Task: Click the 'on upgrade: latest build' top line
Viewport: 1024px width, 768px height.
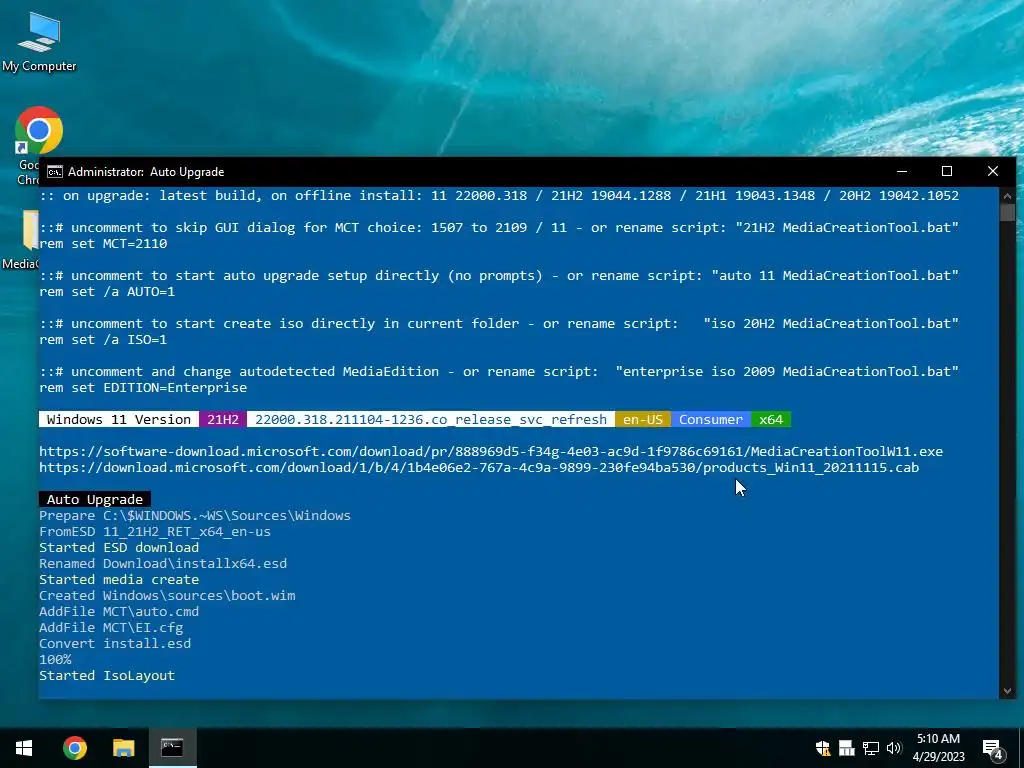Action: [499, 195]
